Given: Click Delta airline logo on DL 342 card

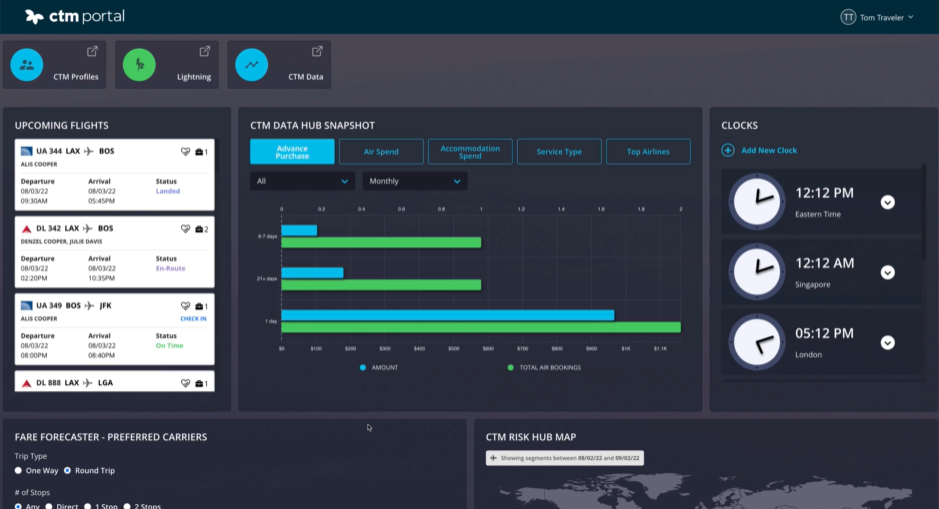Looking at the screenshot, I should point(26,229).
